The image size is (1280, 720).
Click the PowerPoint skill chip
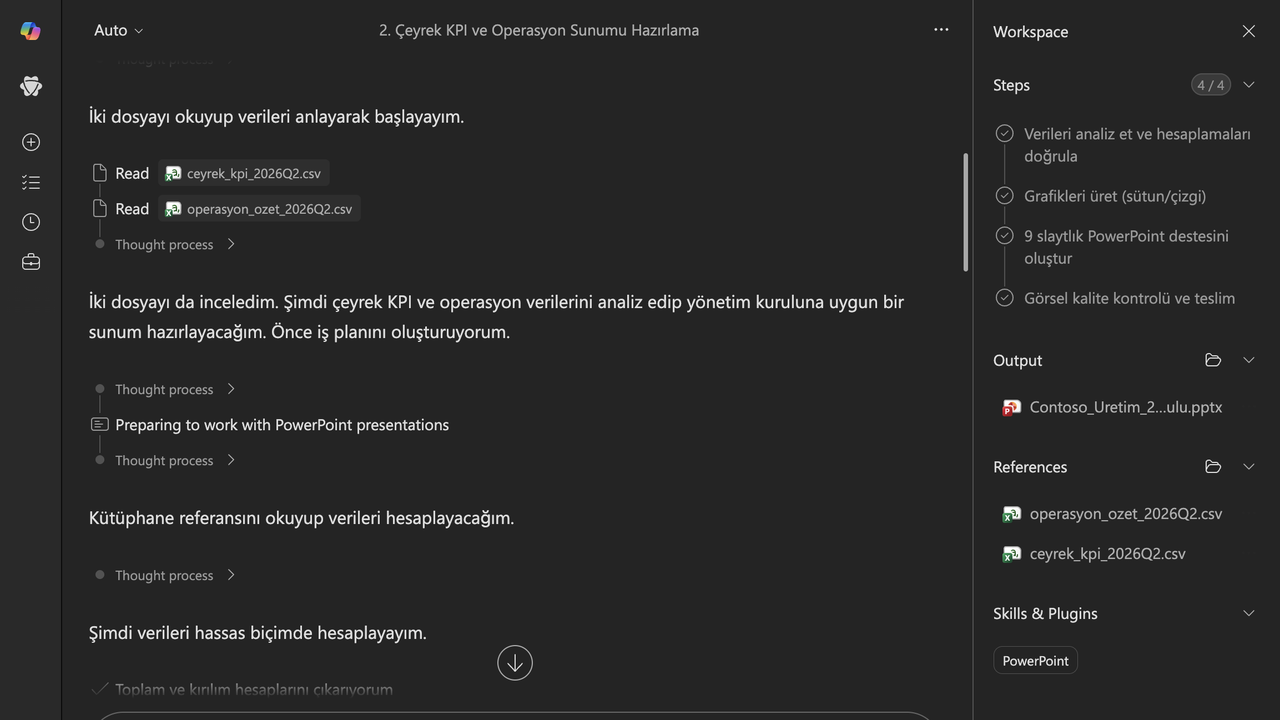tap(1035, 661)
